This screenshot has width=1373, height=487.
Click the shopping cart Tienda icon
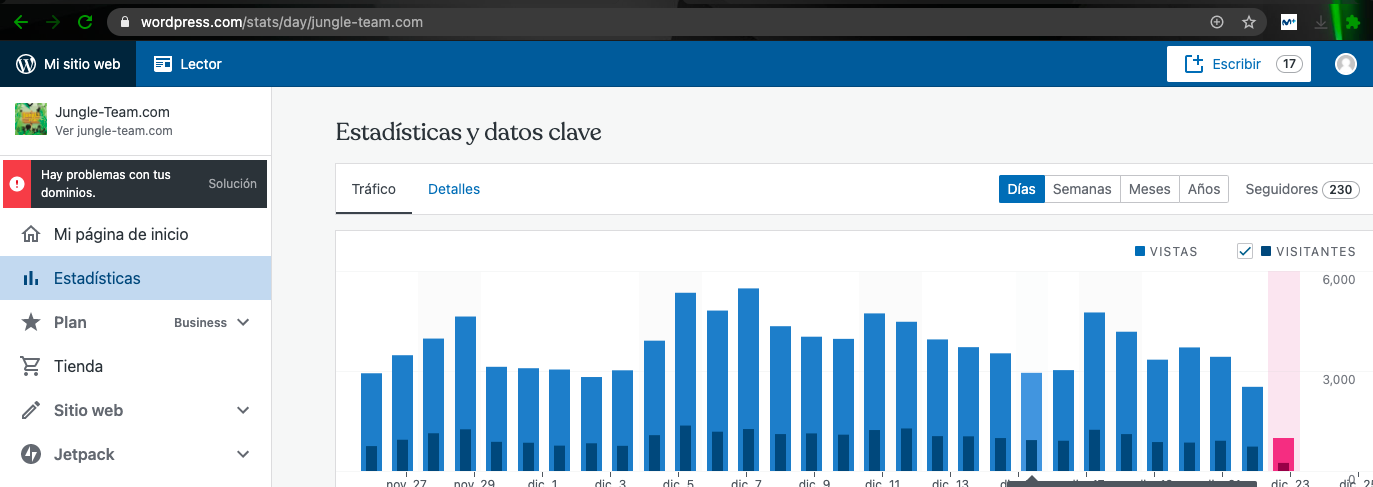(x=31, y=367)
